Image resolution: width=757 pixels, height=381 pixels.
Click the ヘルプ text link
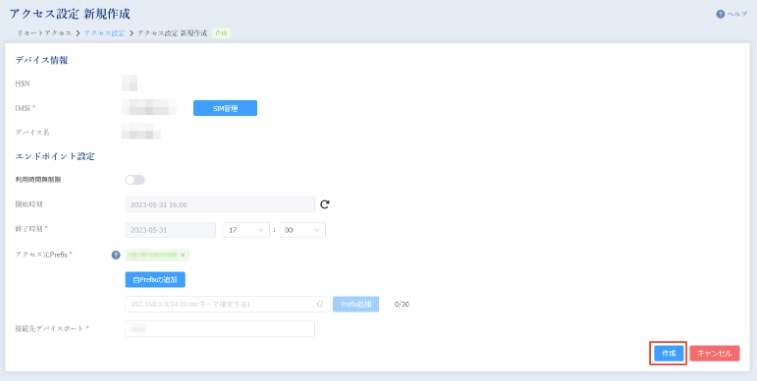coord(737,14)
